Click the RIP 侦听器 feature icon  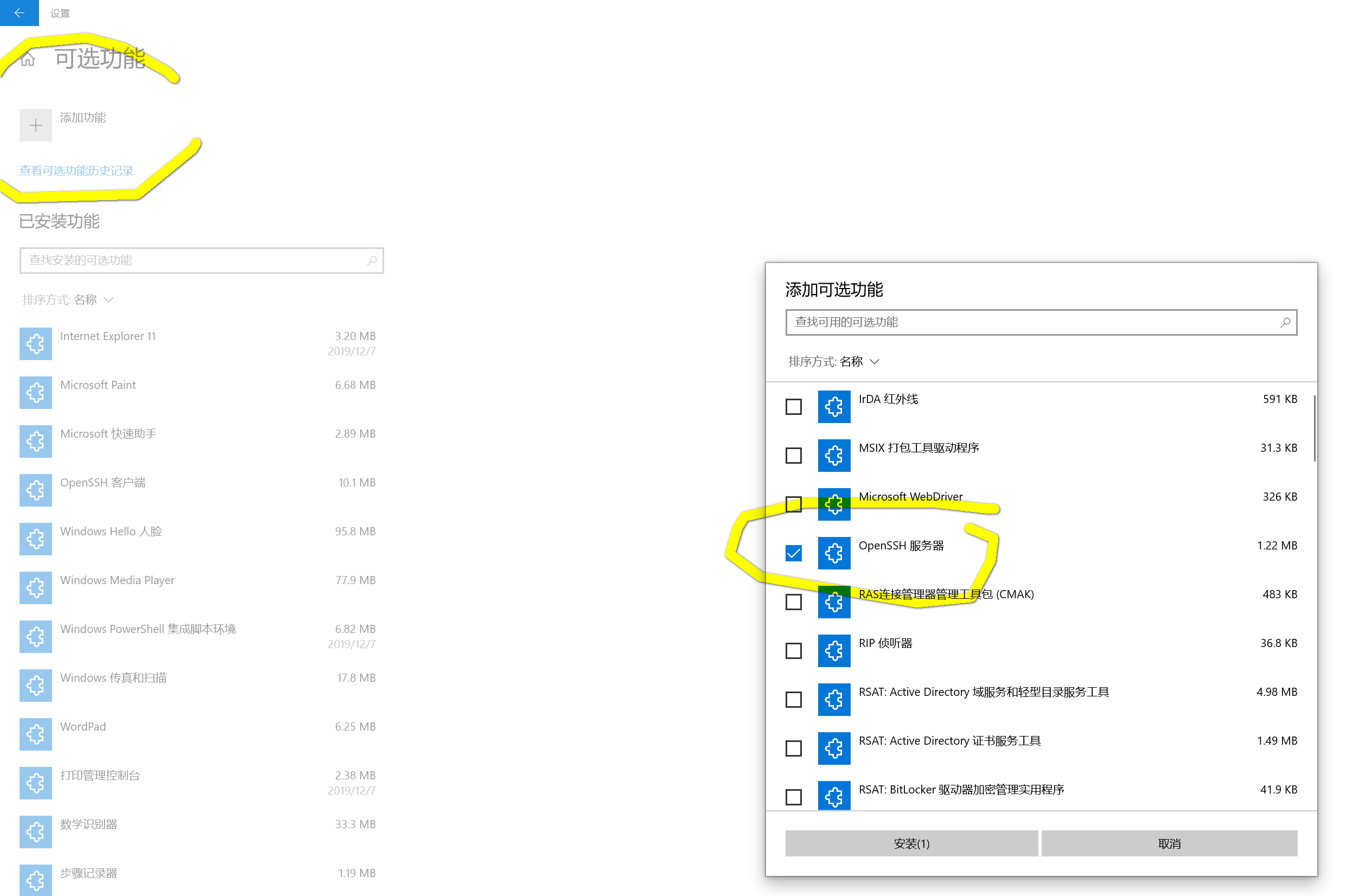[833, 651]
